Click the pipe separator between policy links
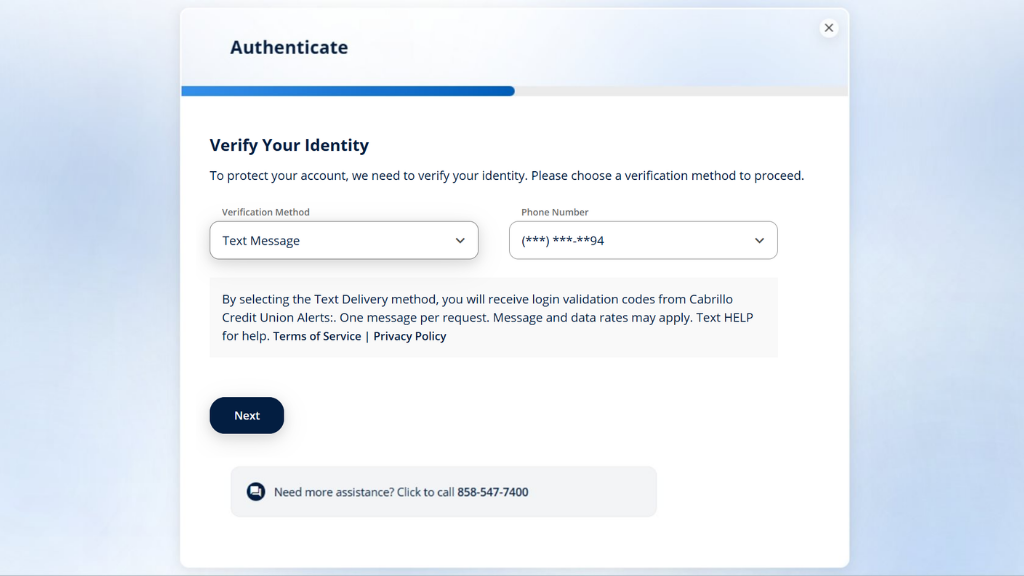The image size is (1024, 576). coord(367,337)
